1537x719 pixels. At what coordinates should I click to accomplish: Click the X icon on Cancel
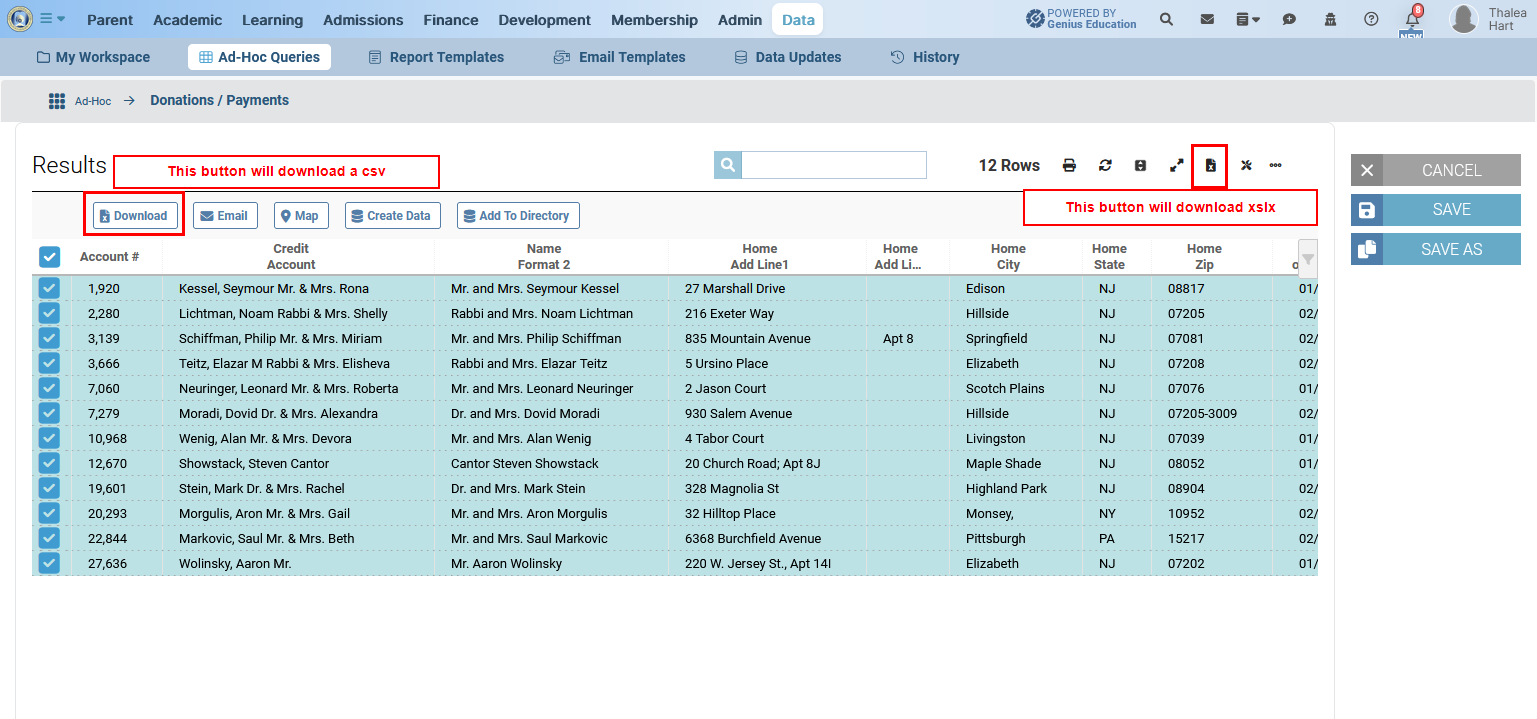pos(1367,170)
